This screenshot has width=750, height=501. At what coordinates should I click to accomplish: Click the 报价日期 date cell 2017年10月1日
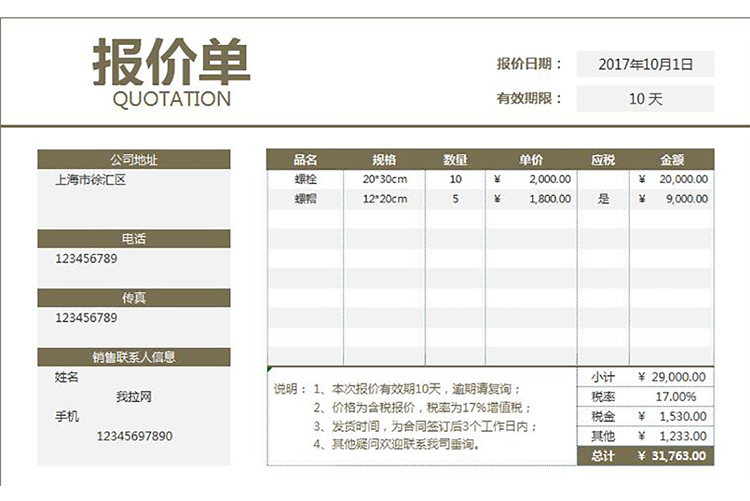click(645, 64)
